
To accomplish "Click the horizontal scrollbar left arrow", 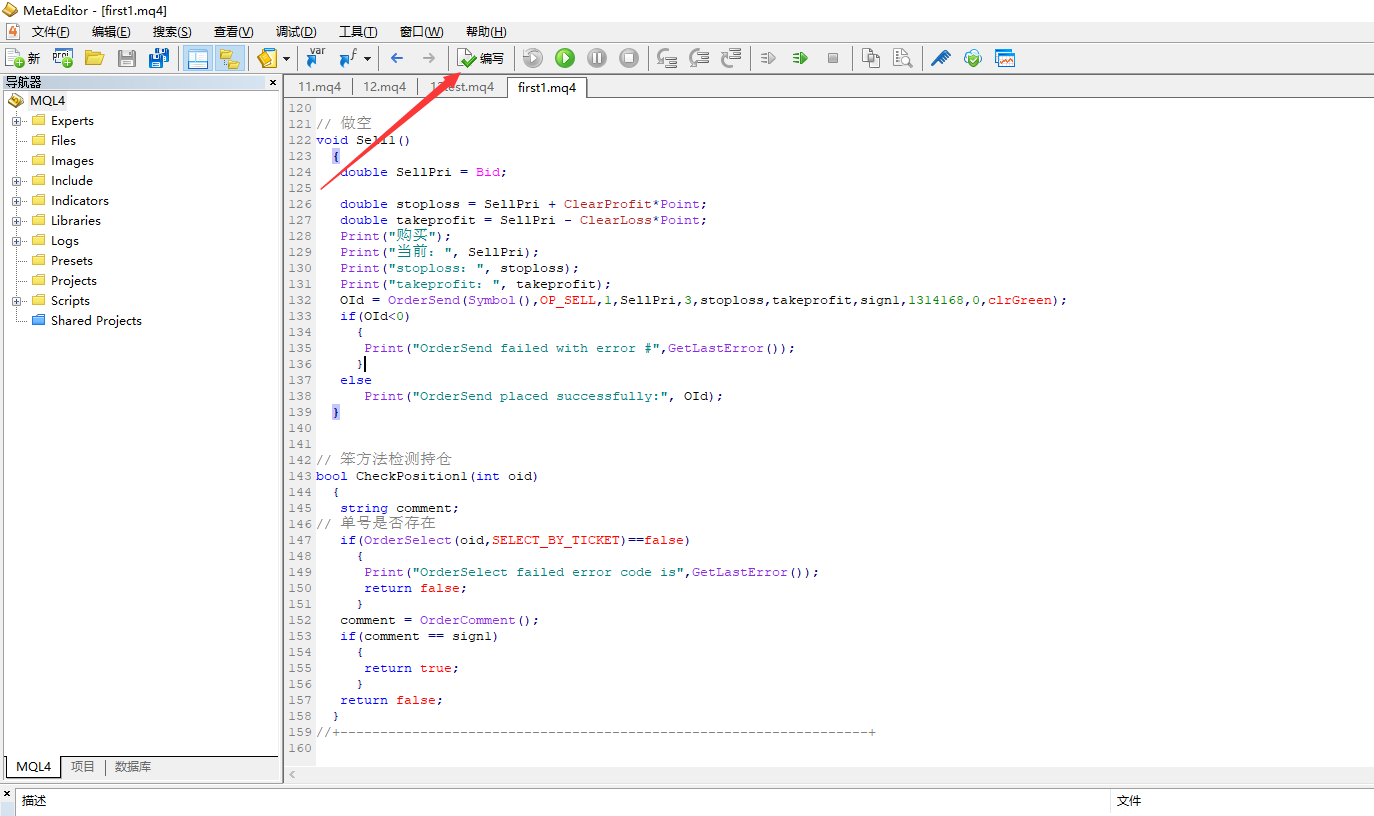I will (292, 775).
